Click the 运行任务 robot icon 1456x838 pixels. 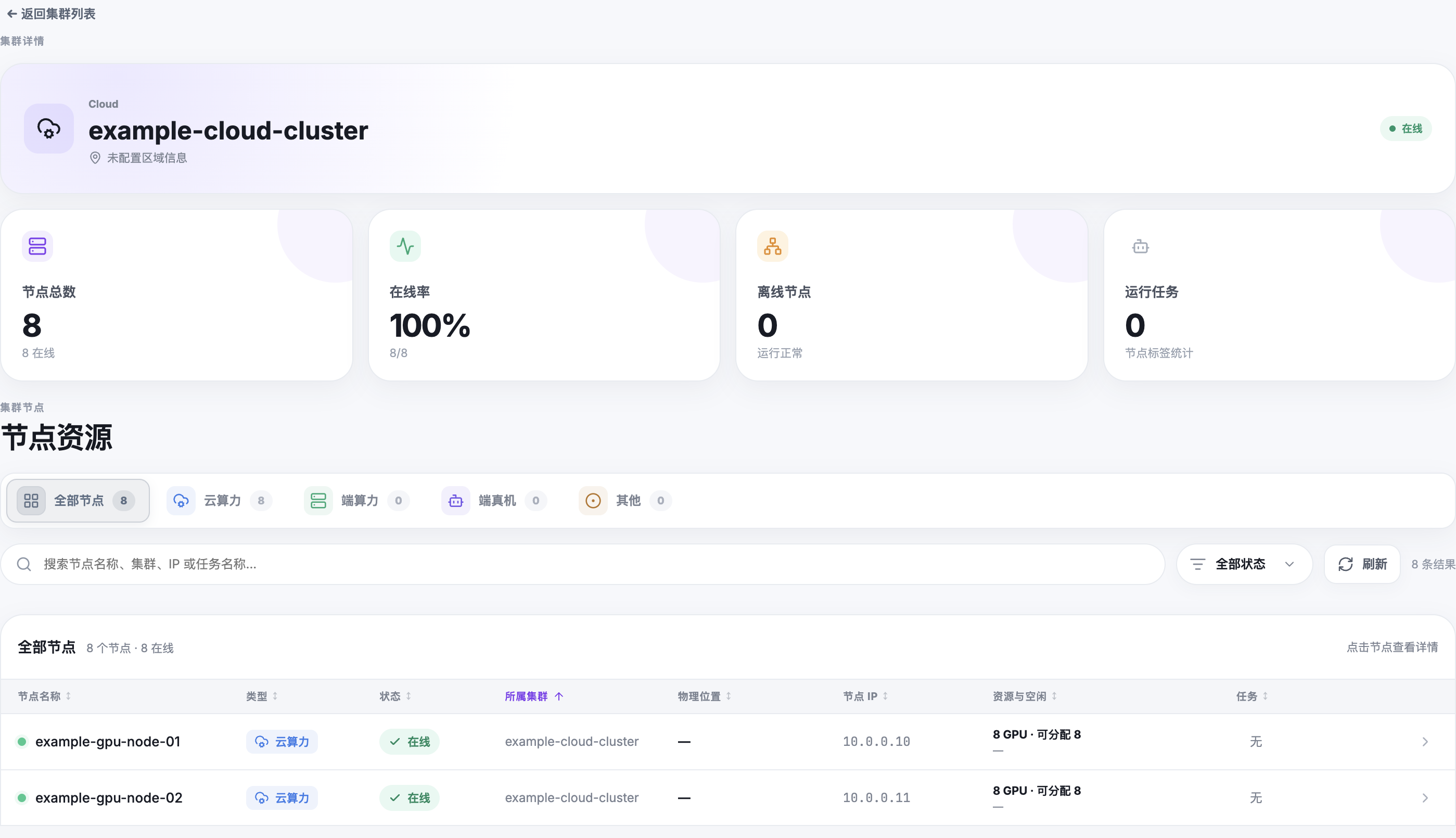pos(1140,246)
